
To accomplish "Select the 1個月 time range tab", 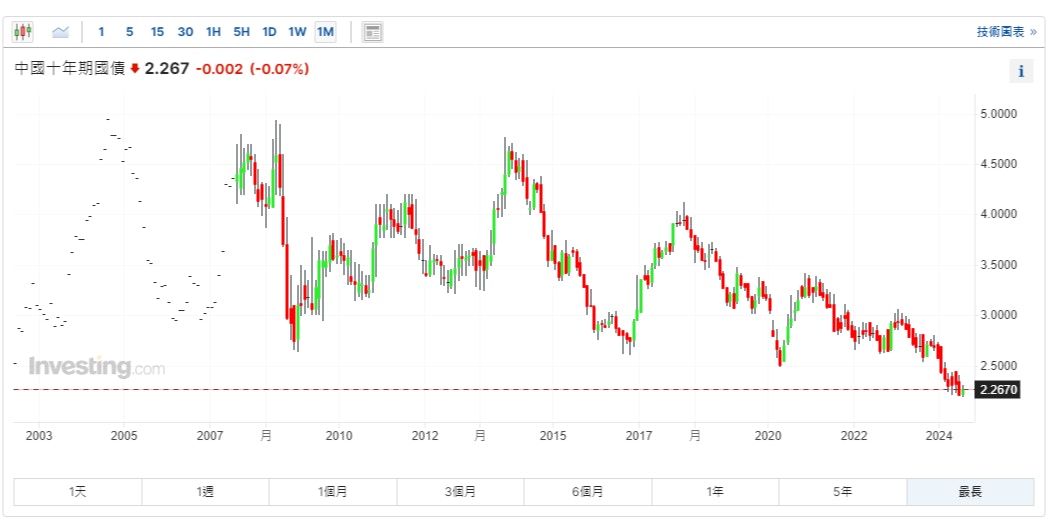I will (333, 492).
